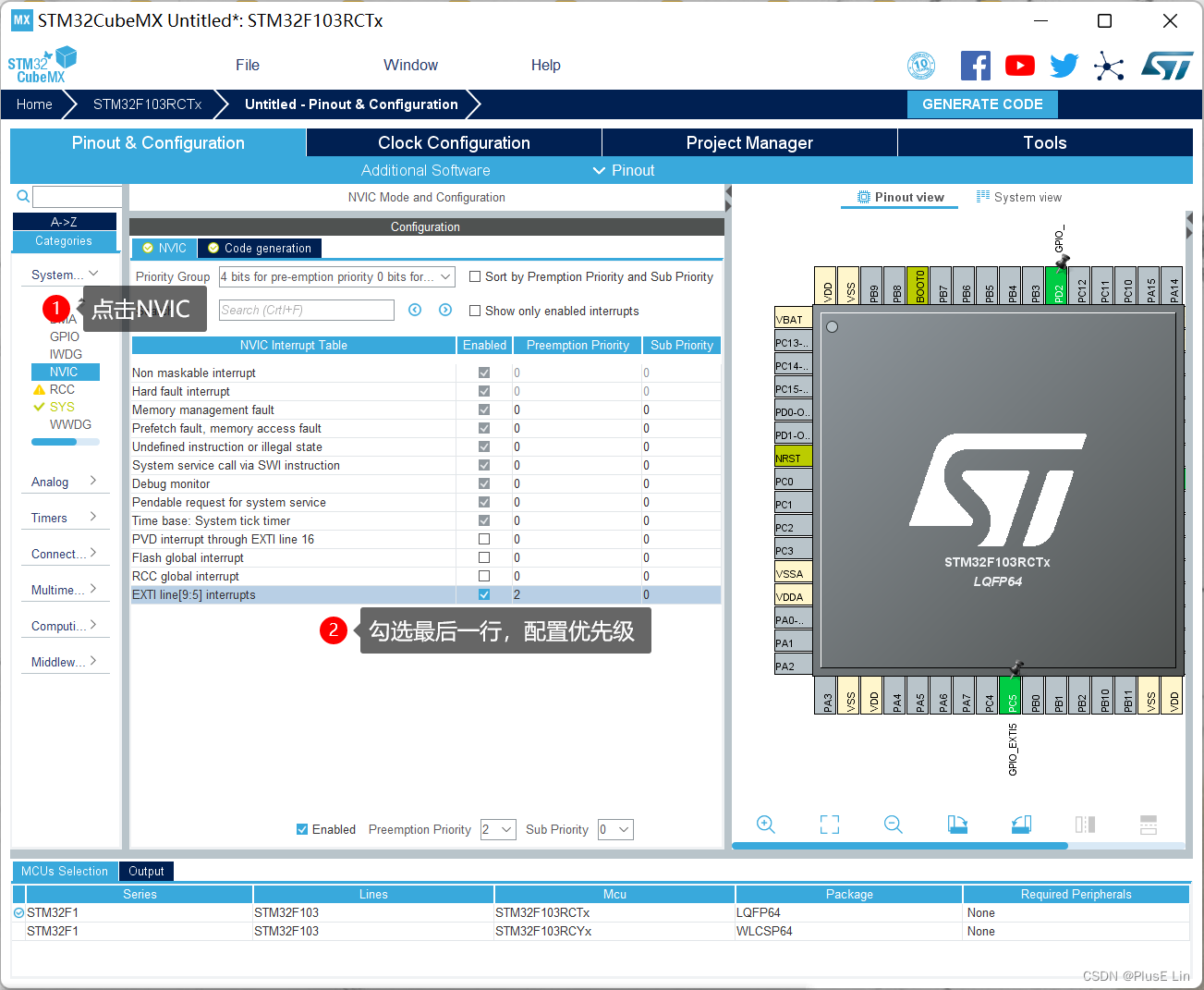This screenshot has height=990, width=1204.
Task: Fit the chip to the view
Action: pyautogui.click(x=830, y=825)
